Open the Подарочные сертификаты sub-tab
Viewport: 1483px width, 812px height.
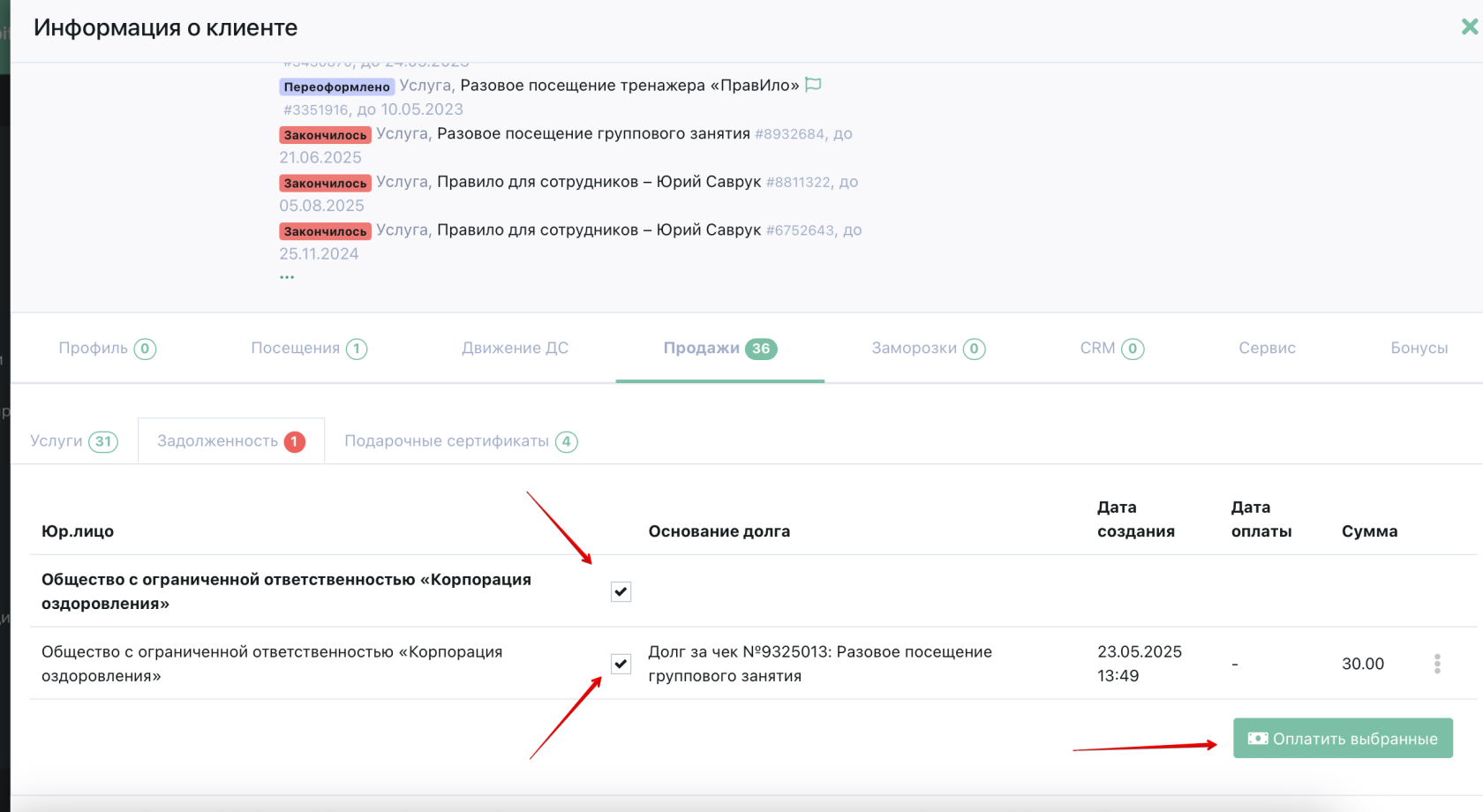[x=460, y=441]
